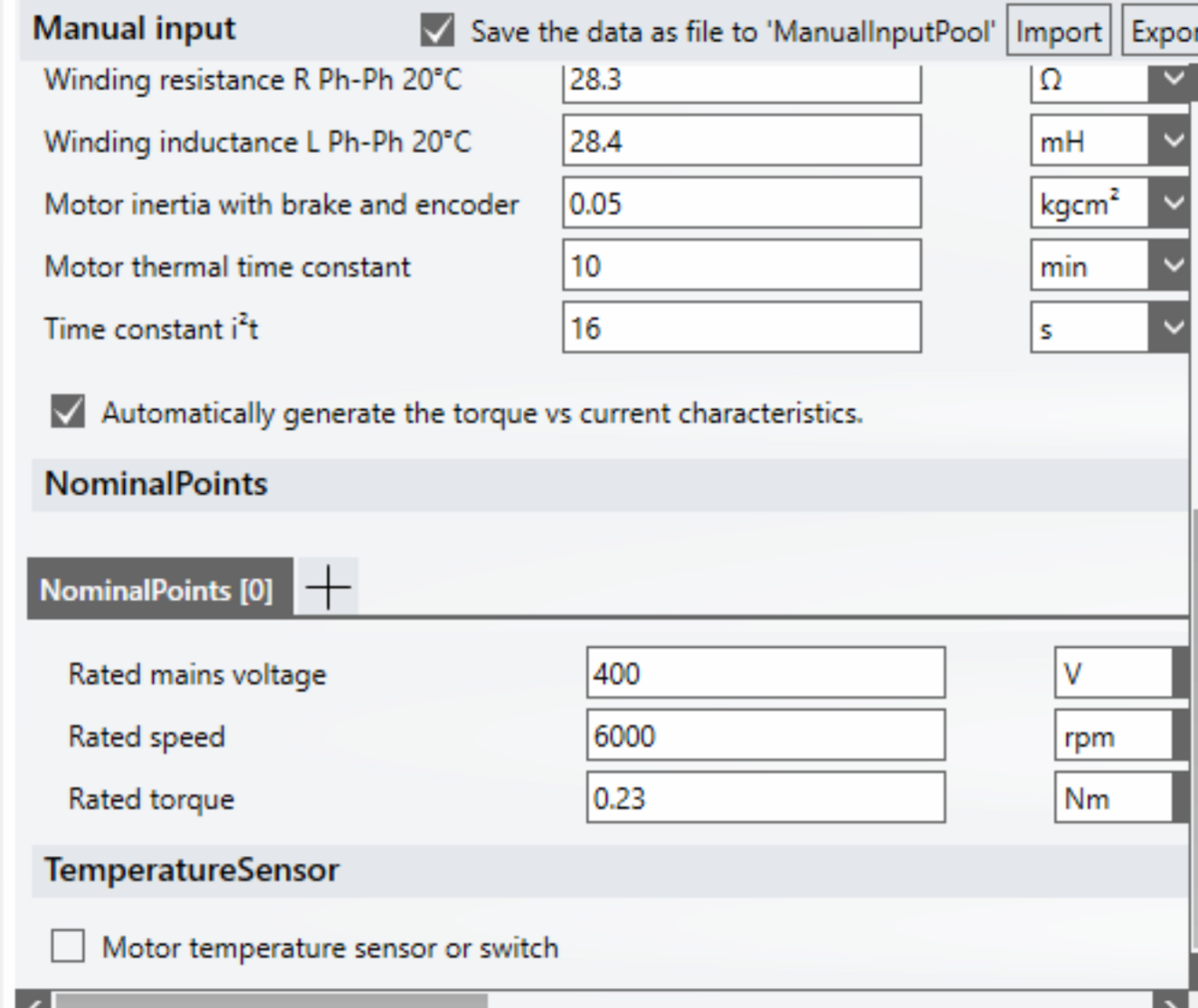Uncheck automatically generate torque vs current characteristics
The image size is (1198, 1008).
(68, 412)
